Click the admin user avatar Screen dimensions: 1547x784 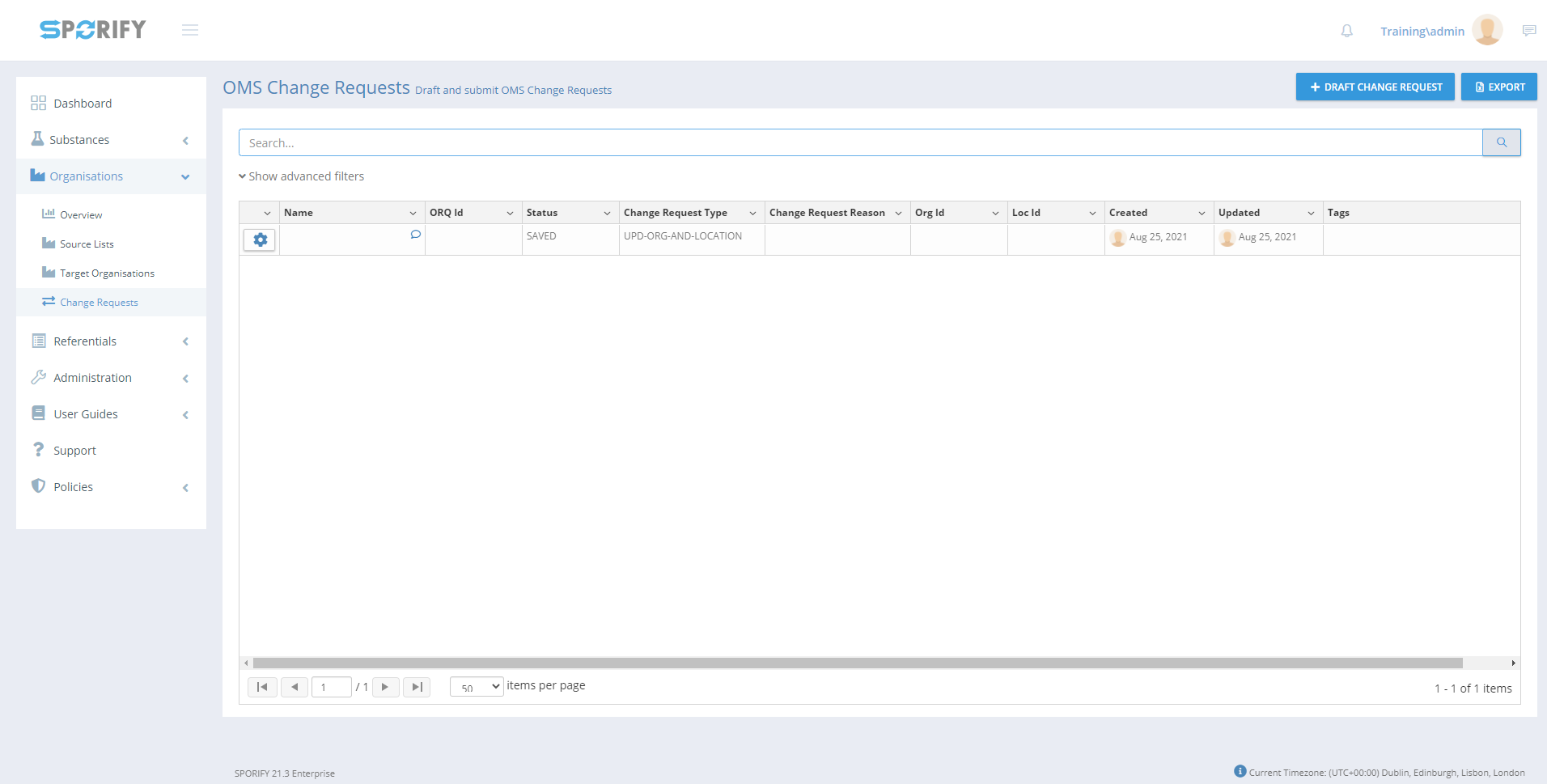click(x=1486, y=31)
